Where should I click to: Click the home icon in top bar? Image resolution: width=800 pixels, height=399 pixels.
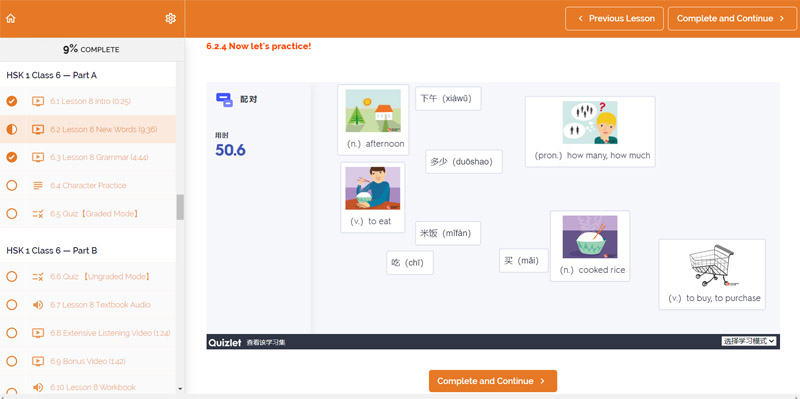point(11,18)
